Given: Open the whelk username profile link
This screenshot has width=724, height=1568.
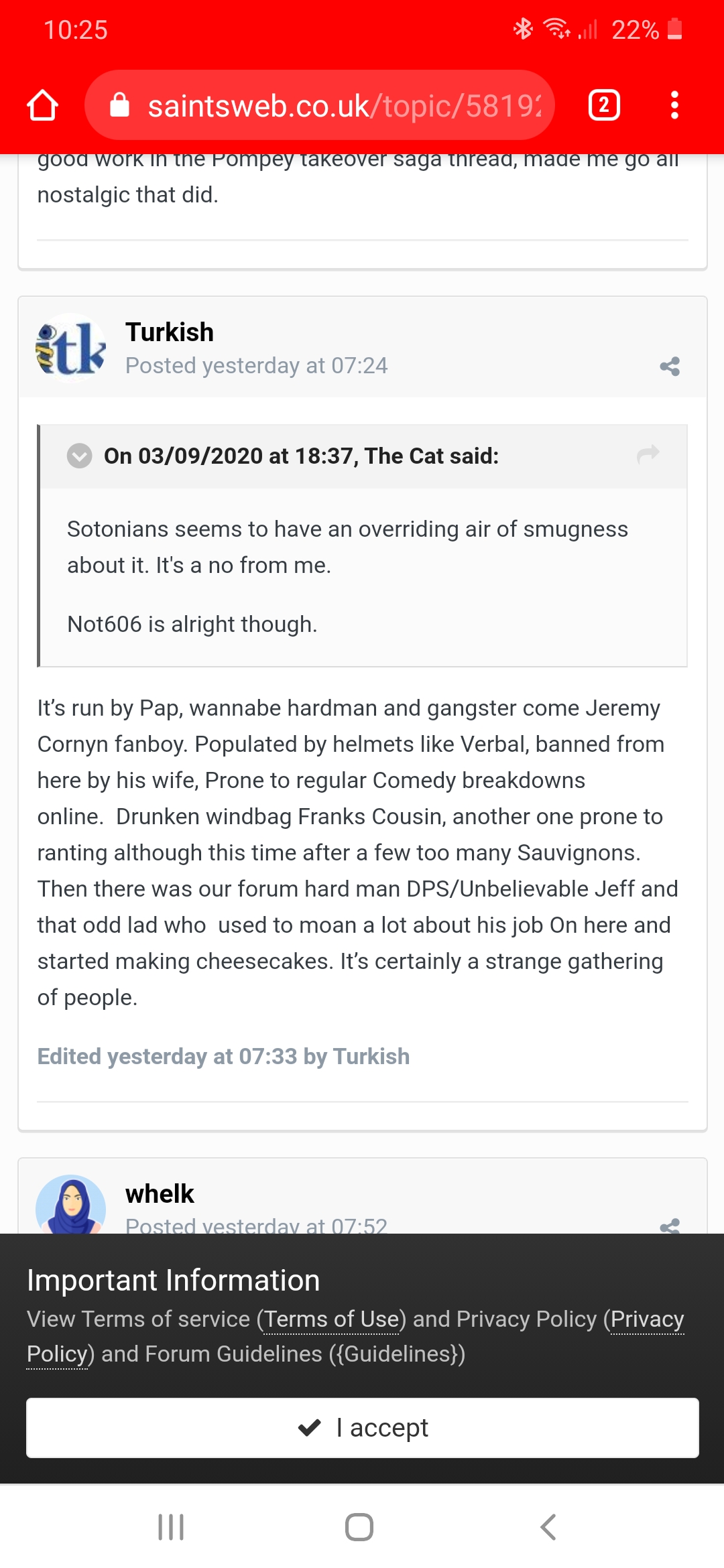Looking at the screenshot, I should 160,1194.
